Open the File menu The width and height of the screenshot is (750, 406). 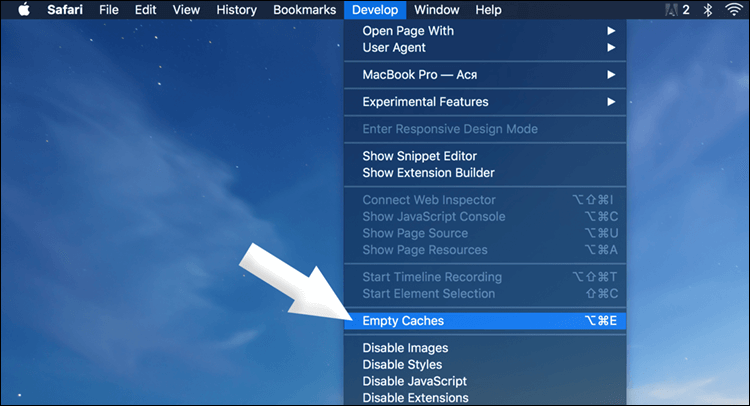coord(109,10)
